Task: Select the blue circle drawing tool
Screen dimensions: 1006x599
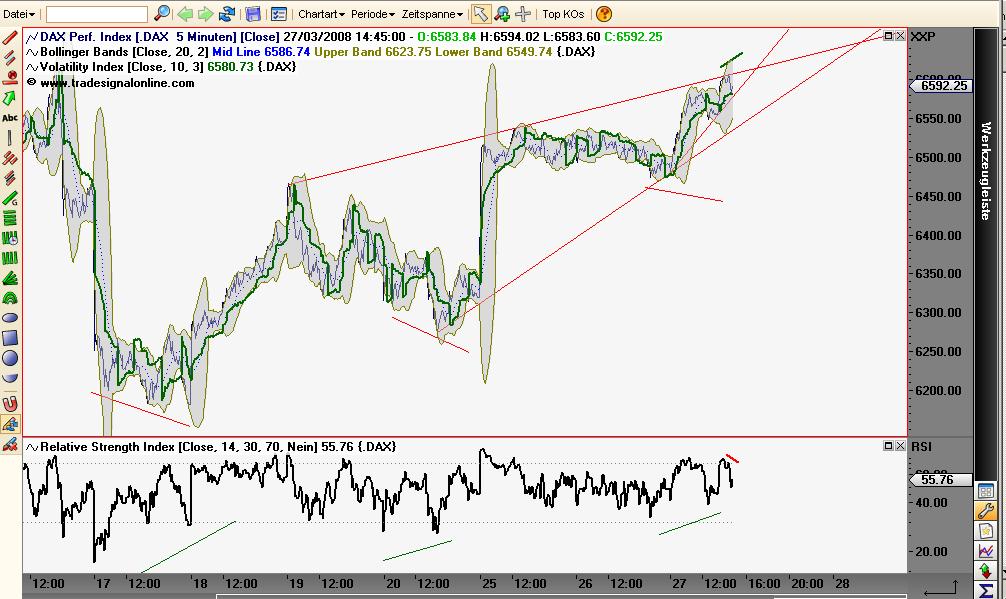Action: (x=10, y=359)
